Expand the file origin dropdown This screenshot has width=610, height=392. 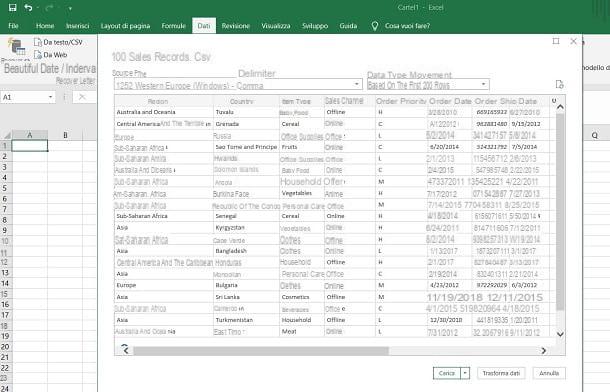[x=356, y=84]
